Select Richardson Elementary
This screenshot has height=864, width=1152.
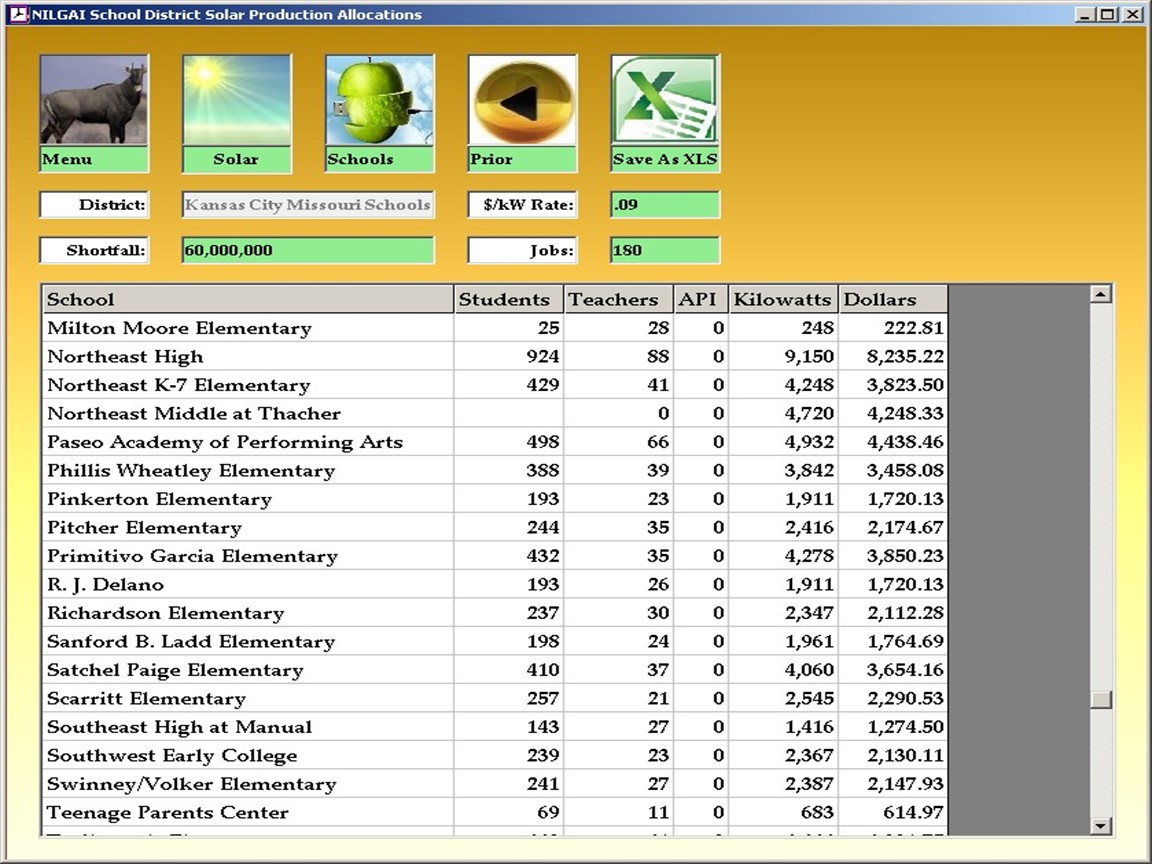(494, 613)
